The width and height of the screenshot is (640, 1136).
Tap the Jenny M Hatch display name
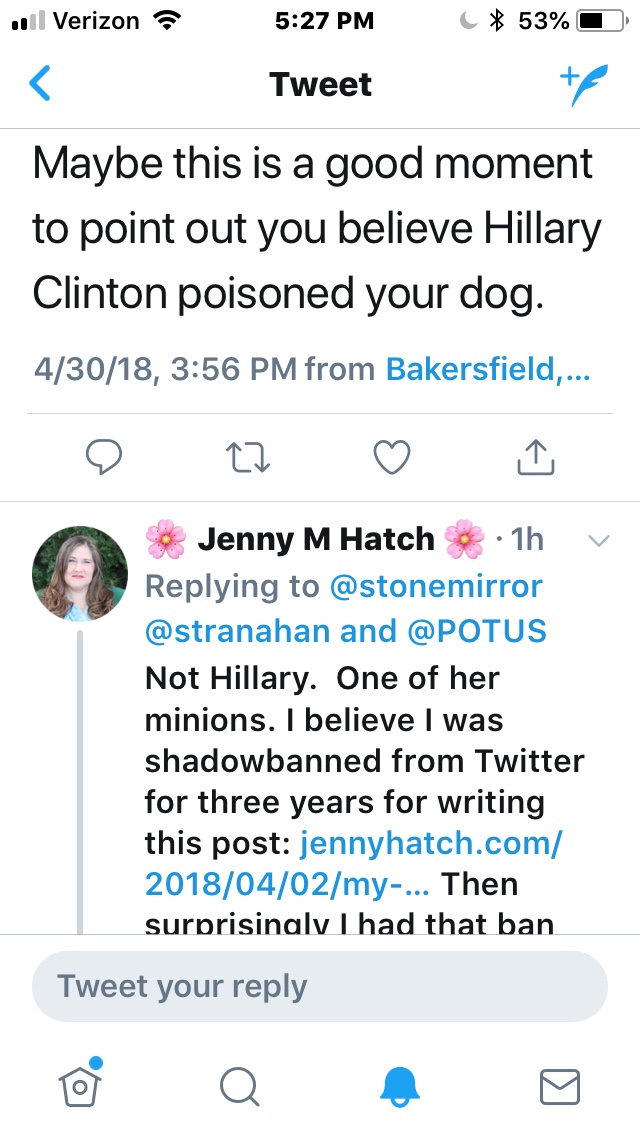click(x=315, y=540)
